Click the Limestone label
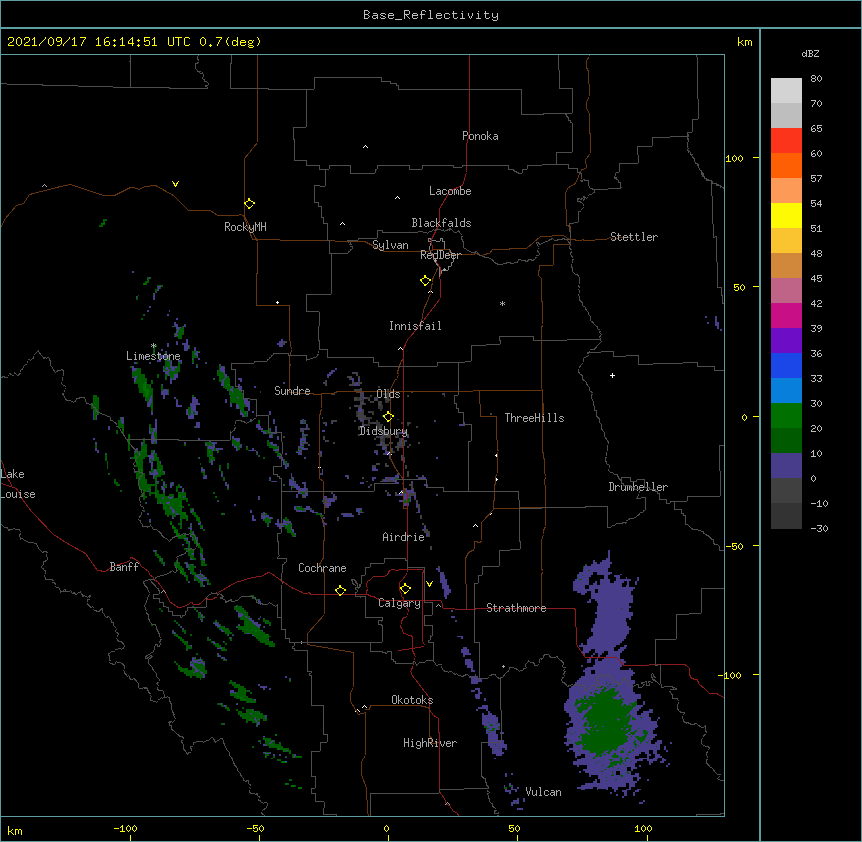 153,356
